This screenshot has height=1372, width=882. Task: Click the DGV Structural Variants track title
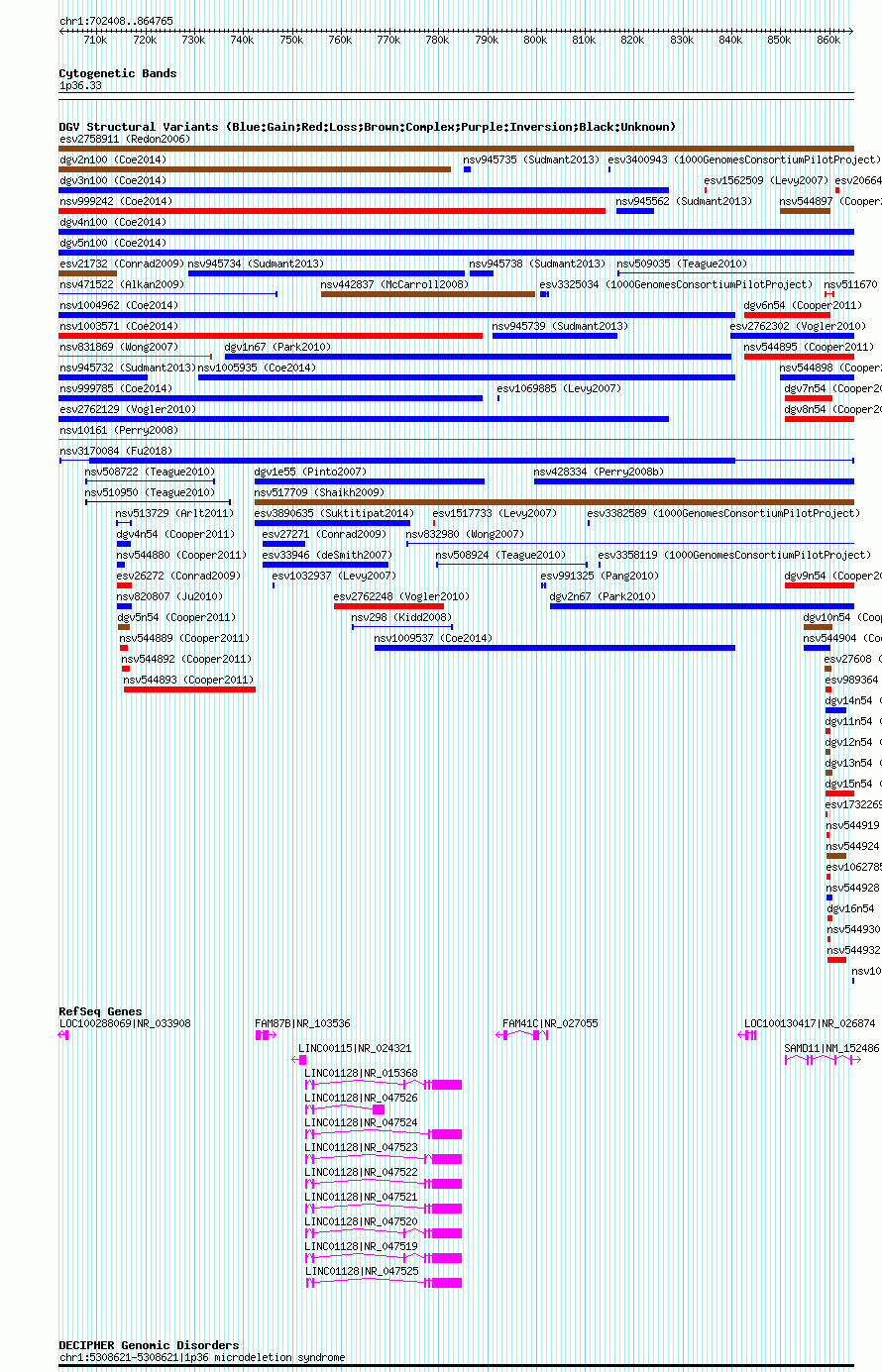tap(368, 127)
